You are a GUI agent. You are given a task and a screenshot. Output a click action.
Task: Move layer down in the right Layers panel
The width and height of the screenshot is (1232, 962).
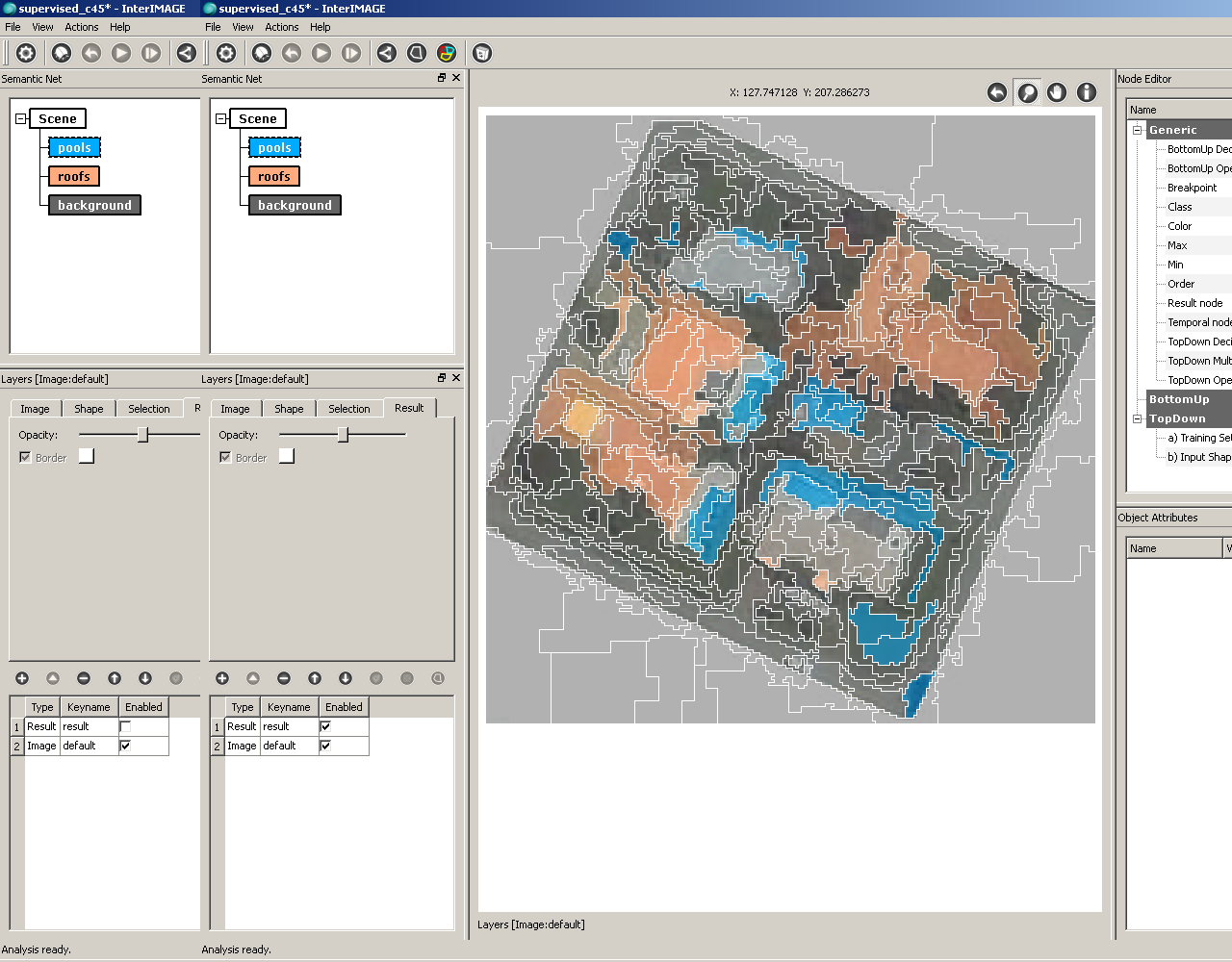tap(346, 678)
